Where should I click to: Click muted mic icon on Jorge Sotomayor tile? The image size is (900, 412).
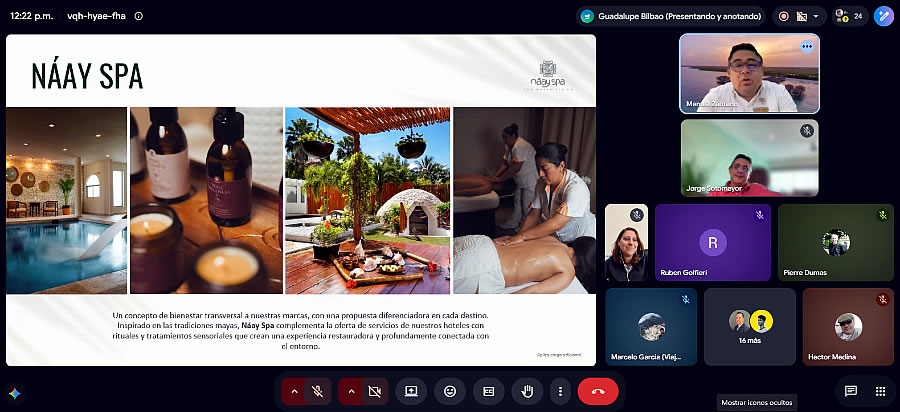(807, 131)
